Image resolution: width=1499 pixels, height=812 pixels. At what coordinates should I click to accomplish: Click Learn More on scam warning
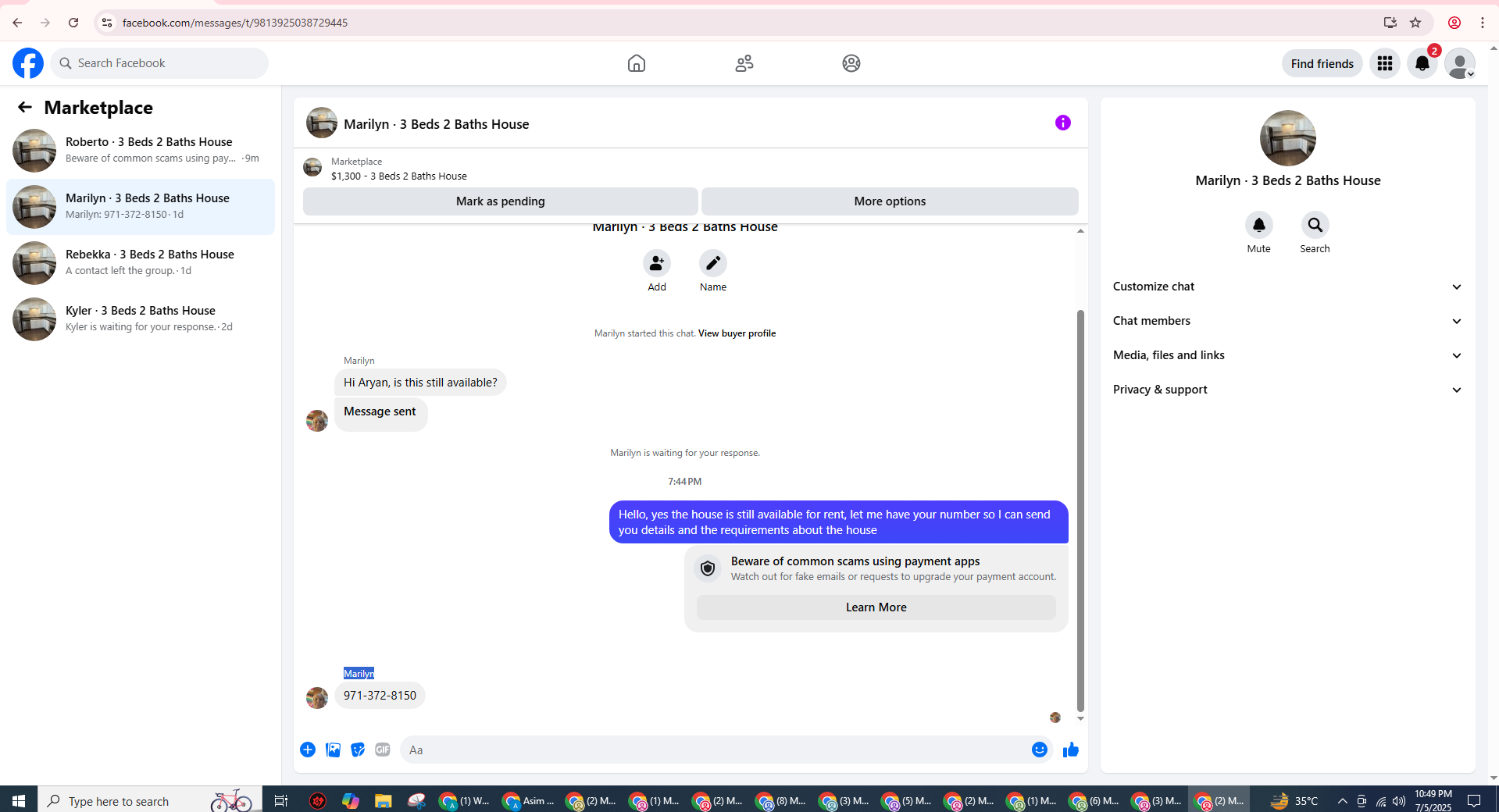876,607
